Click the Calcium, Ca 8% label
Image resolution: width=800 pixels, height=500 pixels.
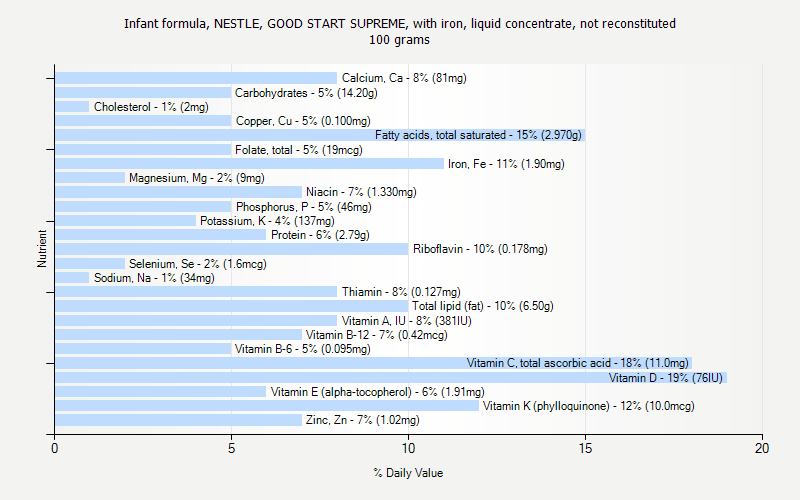(x=404, y=78)
